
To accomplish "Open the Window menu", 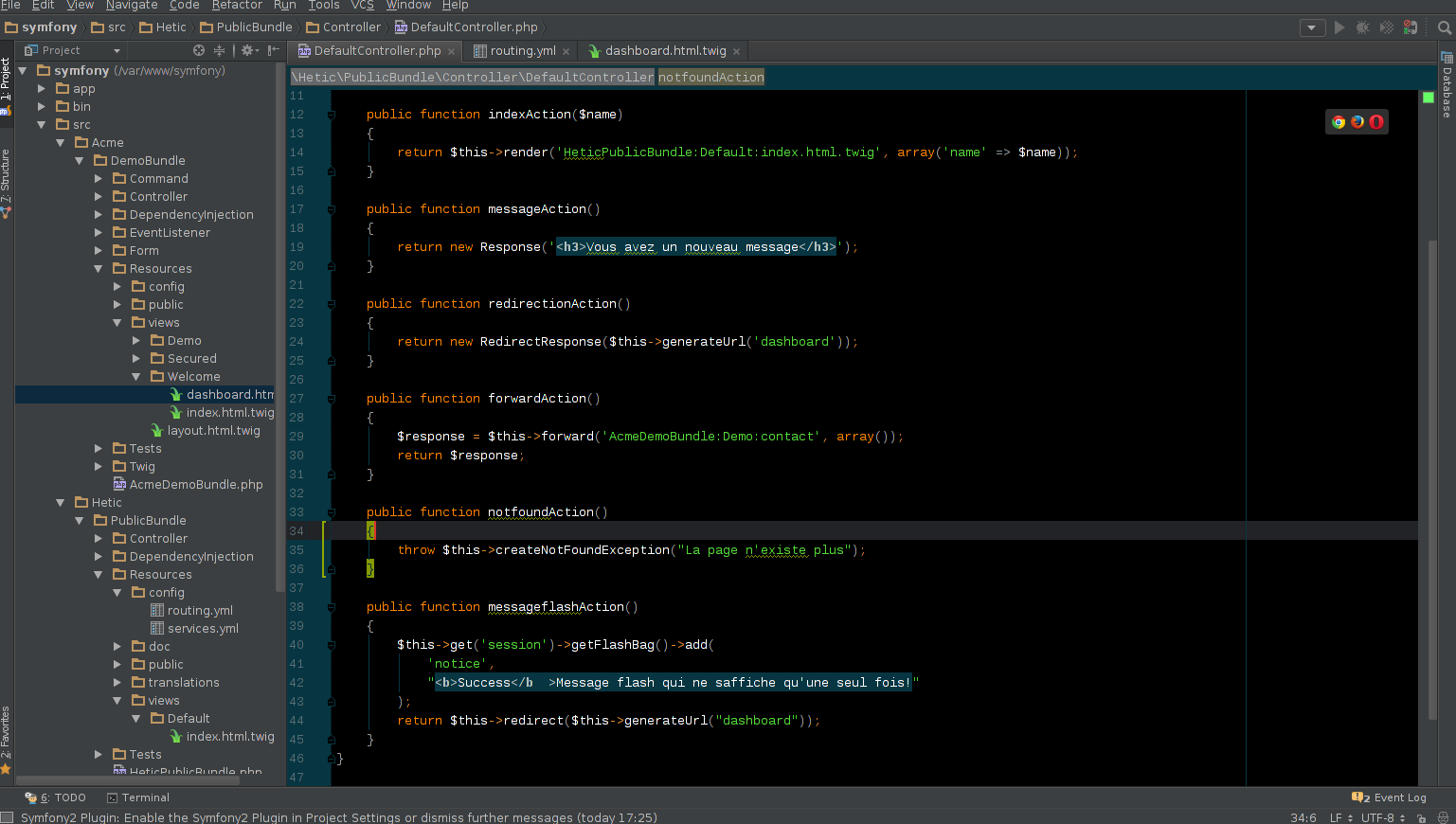I will (x=408, y=5).
